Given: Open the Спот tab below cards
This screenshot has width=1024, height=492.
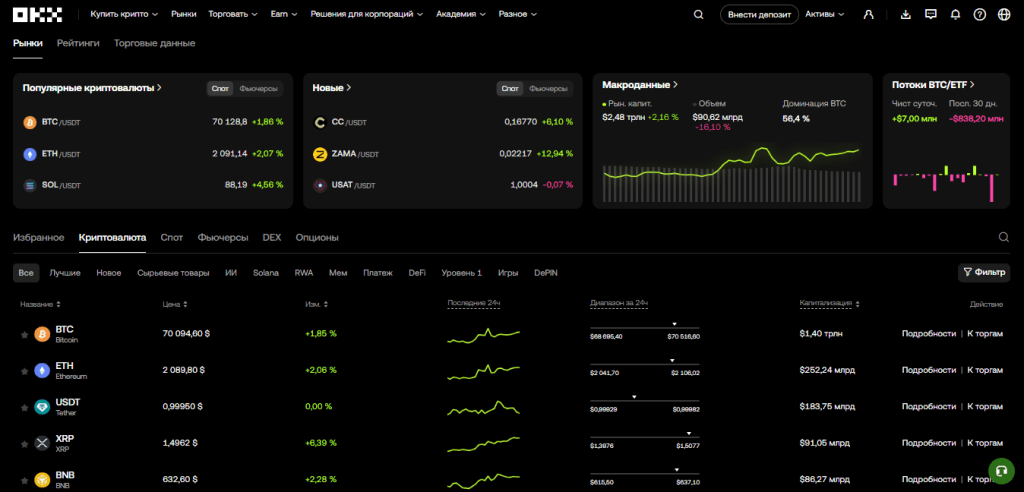Looking at the screenshot, I should pyautogui.click(x=172, y=237).
